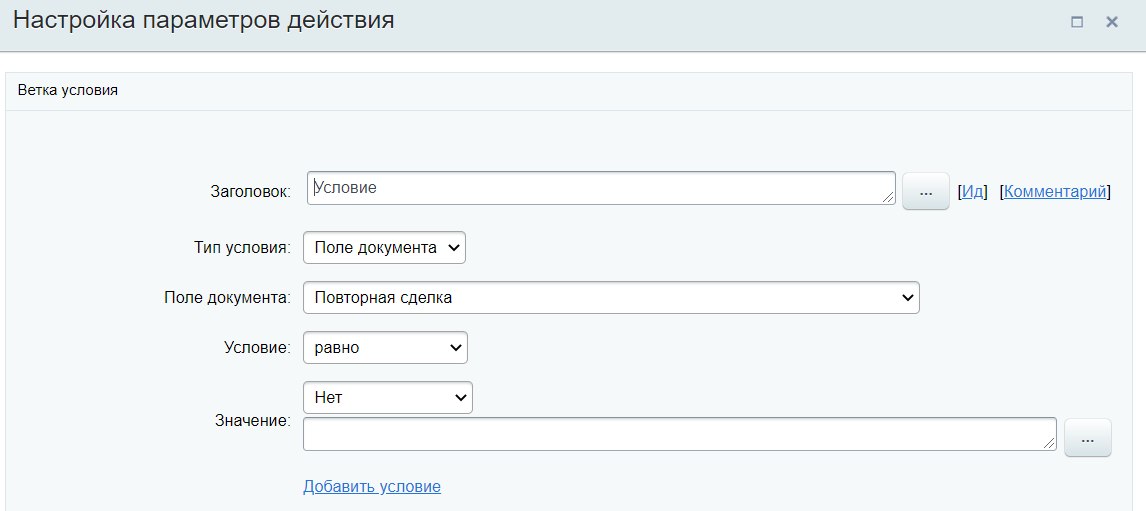Click the Заголовок text field
1146x511 pixels.
(x=601, y=188)
